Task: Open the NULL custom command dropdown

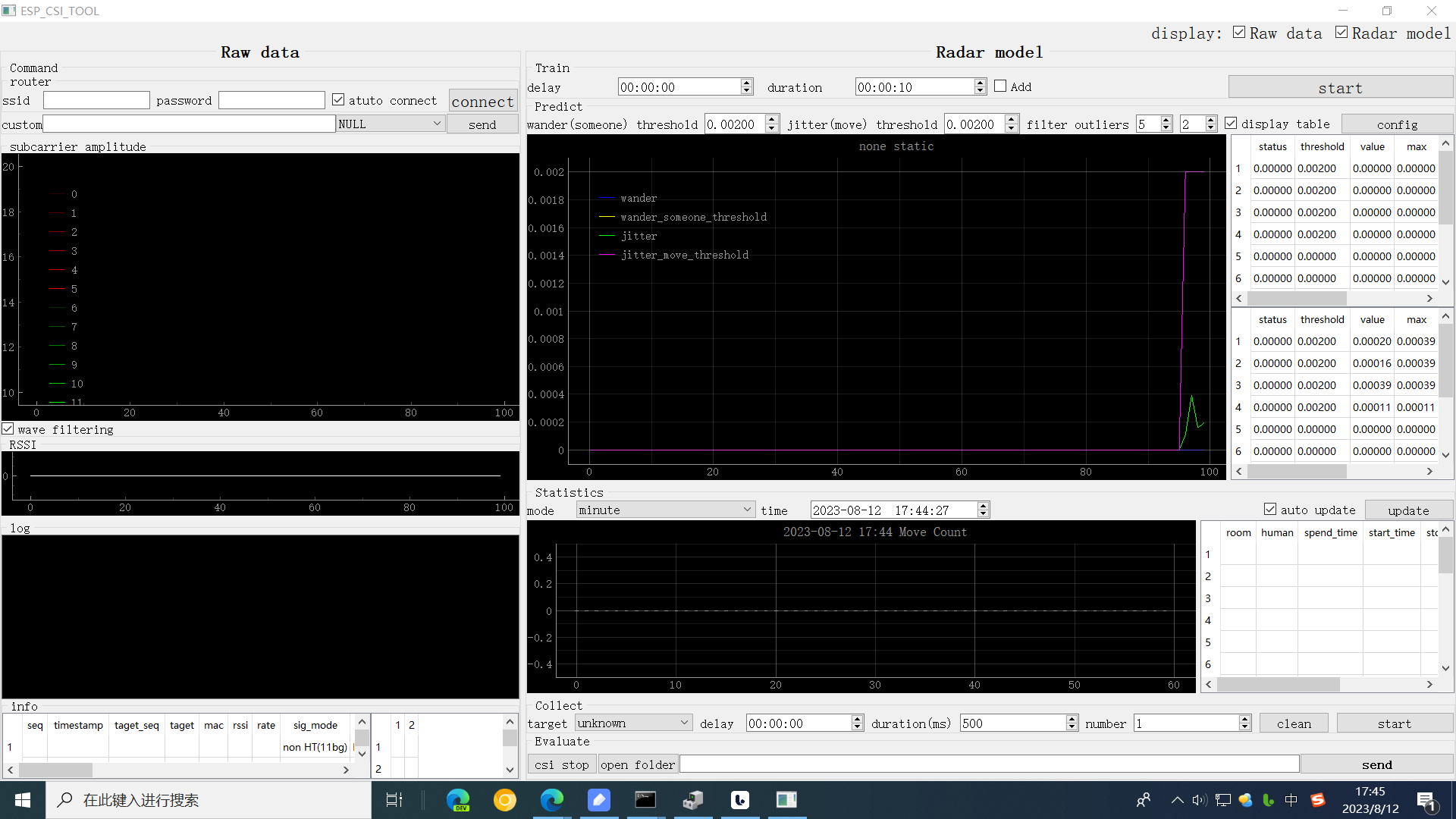Action: coord(390,124)
